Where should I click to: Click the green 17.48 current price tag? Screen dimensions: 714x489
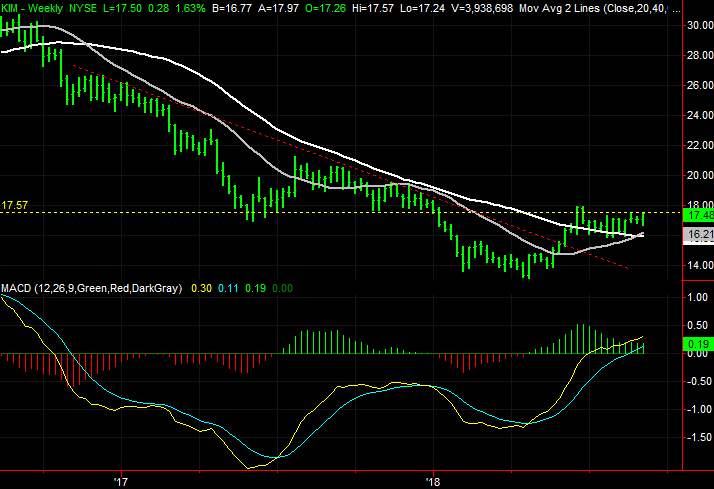point(697,214)
